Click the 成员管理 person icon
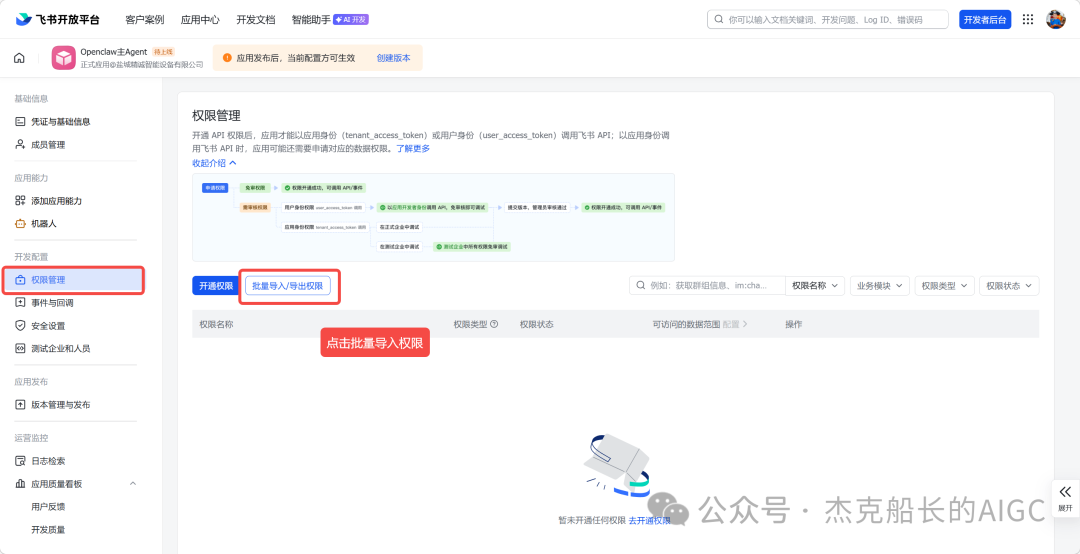The height and width of the screenshot is (554, 1080). (x=20, y=145)
